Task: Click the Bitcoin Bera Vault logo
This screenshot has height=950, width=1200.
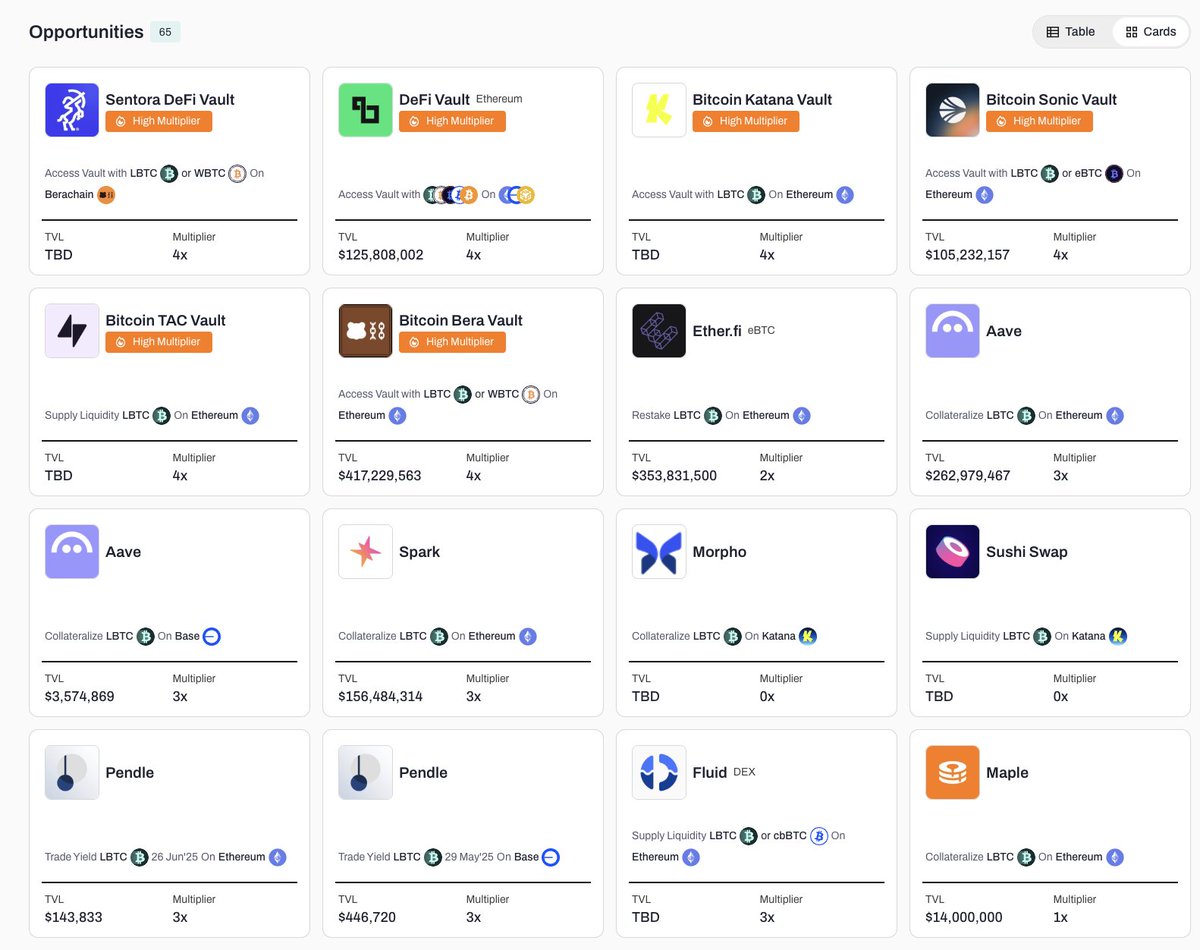Action: (365, 331)
